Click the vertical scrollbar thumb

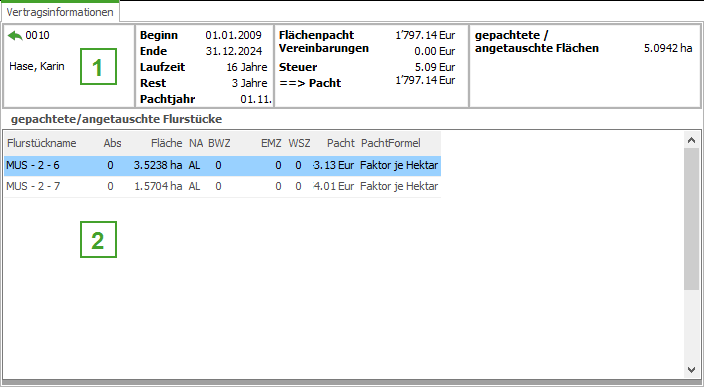[x=691, y=219]
